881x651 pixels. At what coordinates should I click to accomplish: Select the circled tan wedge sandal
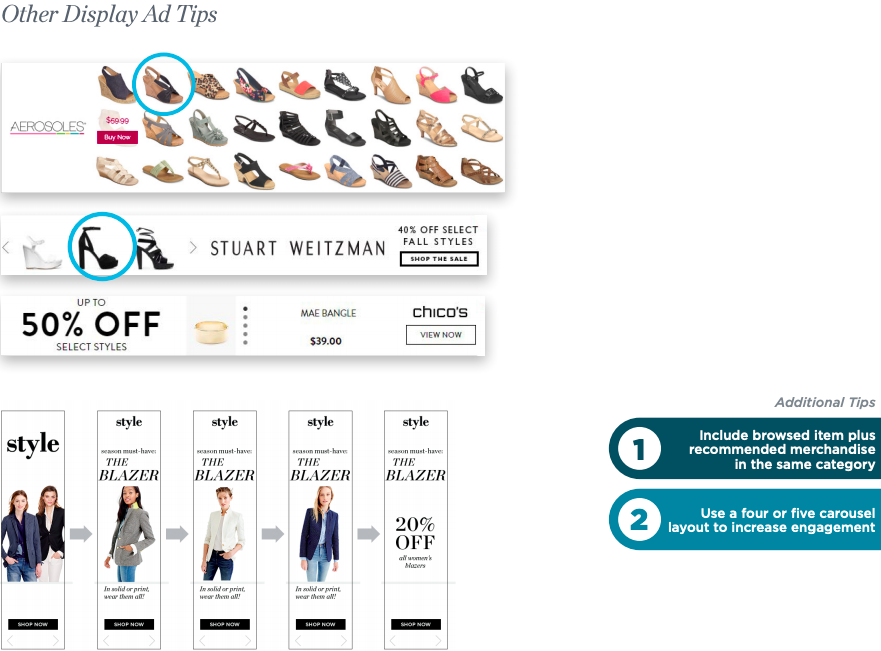162,85
